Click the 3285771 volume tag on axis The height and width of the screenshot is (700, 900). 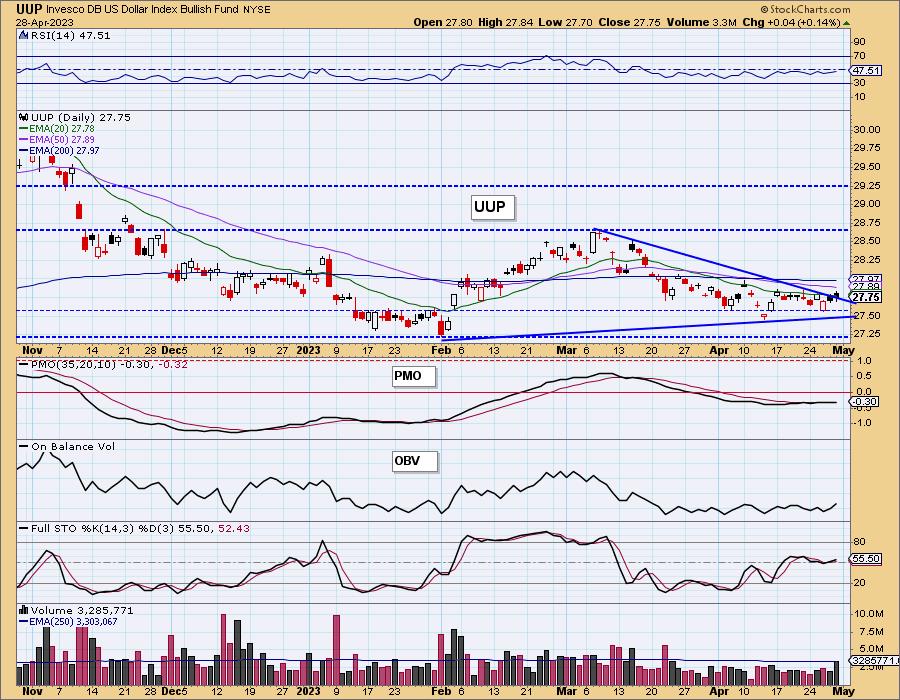coord(874,661)
